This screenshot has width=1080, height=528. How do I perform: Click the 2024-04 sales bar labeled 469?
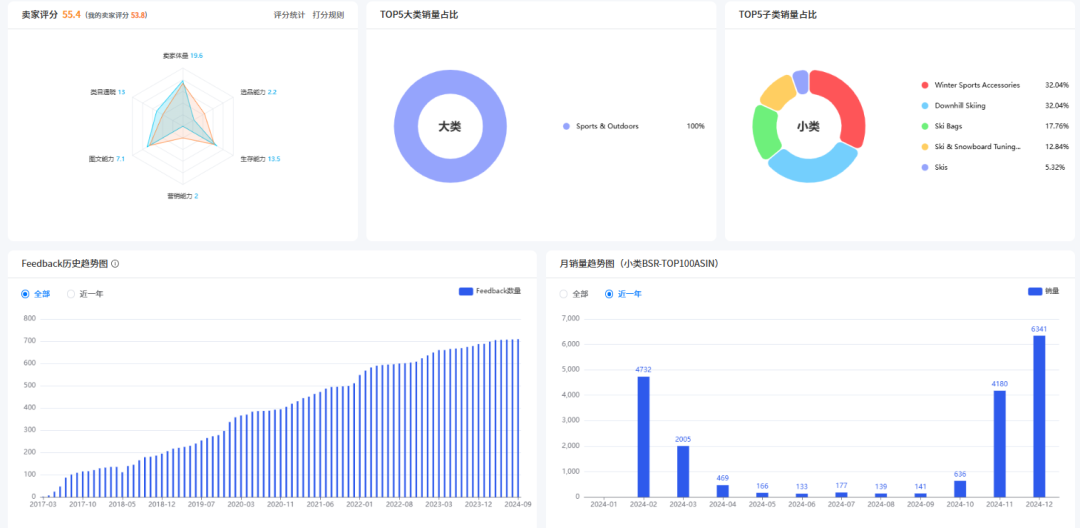723,491
